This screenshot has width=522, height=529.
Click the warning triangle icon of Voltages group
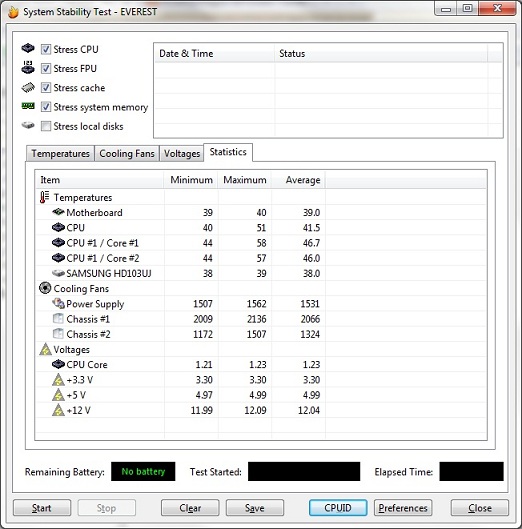(x=45, y=349)
